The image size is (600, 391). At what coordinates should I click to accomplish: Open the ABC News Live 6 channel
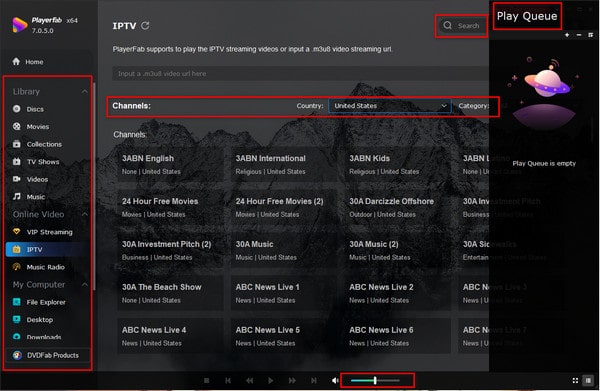[x=397, y=336]
